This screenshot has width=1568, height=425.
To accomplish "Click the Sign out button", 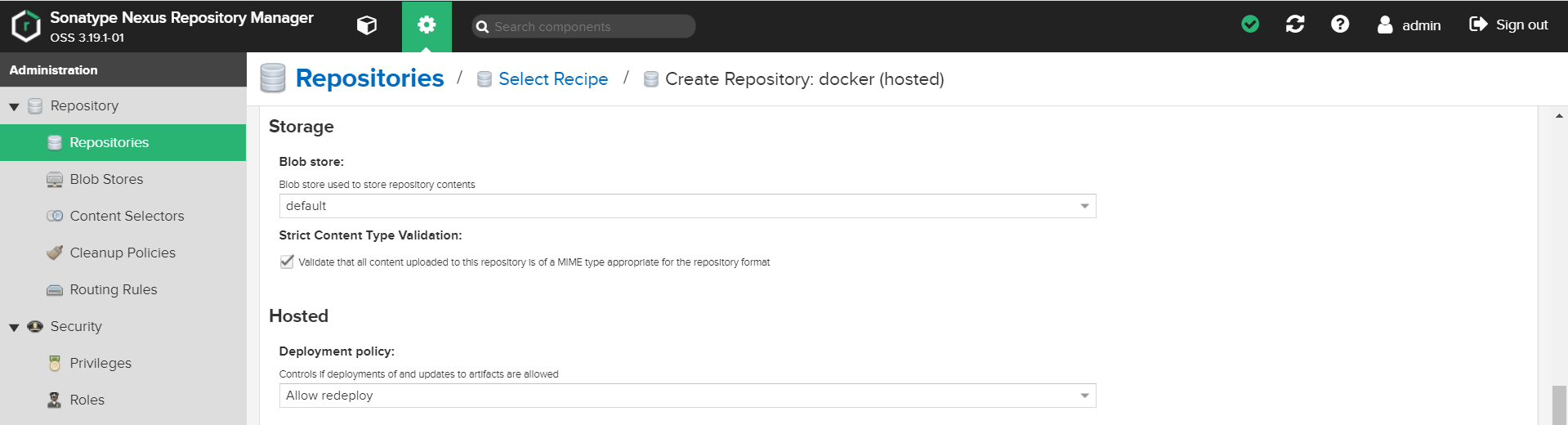I will (1509, 25).
